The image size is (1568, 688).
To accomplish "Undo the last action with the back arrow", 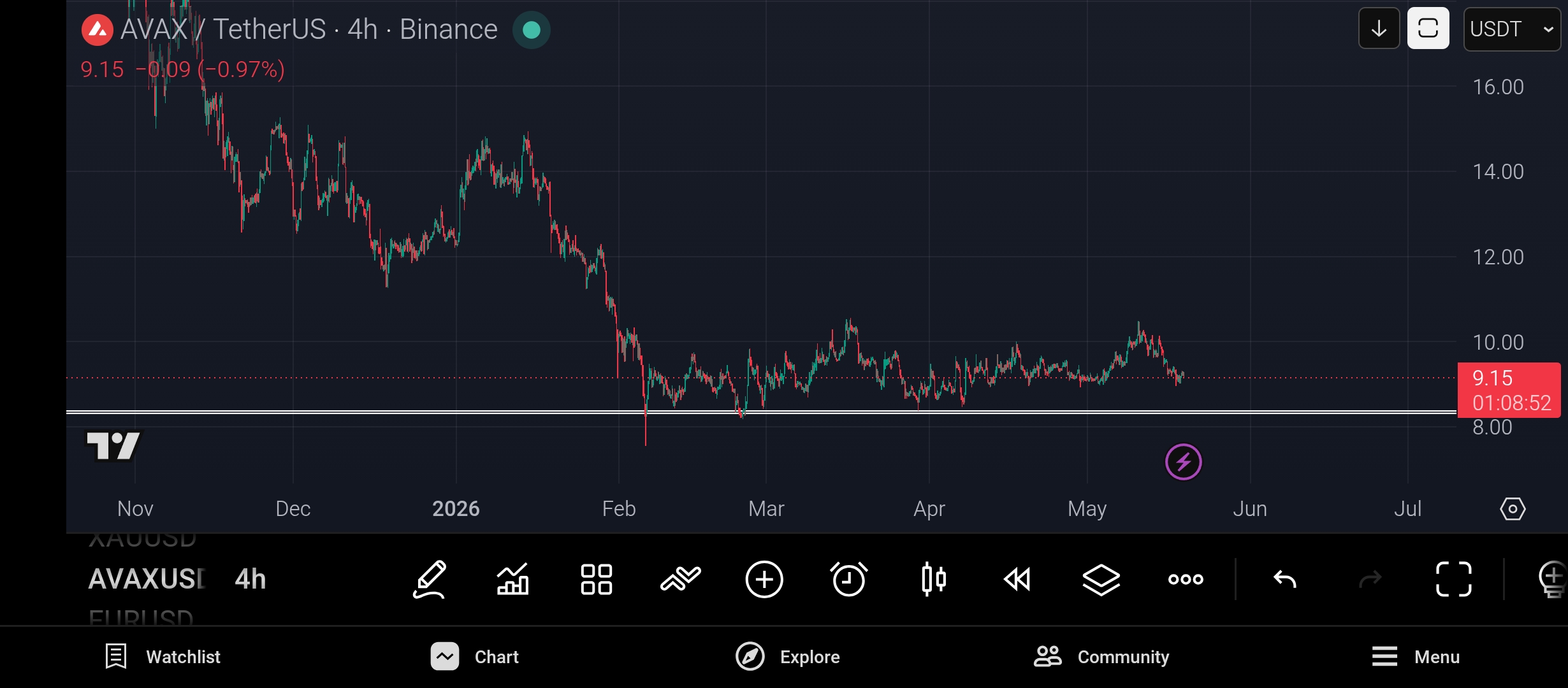I will 1285,579.
